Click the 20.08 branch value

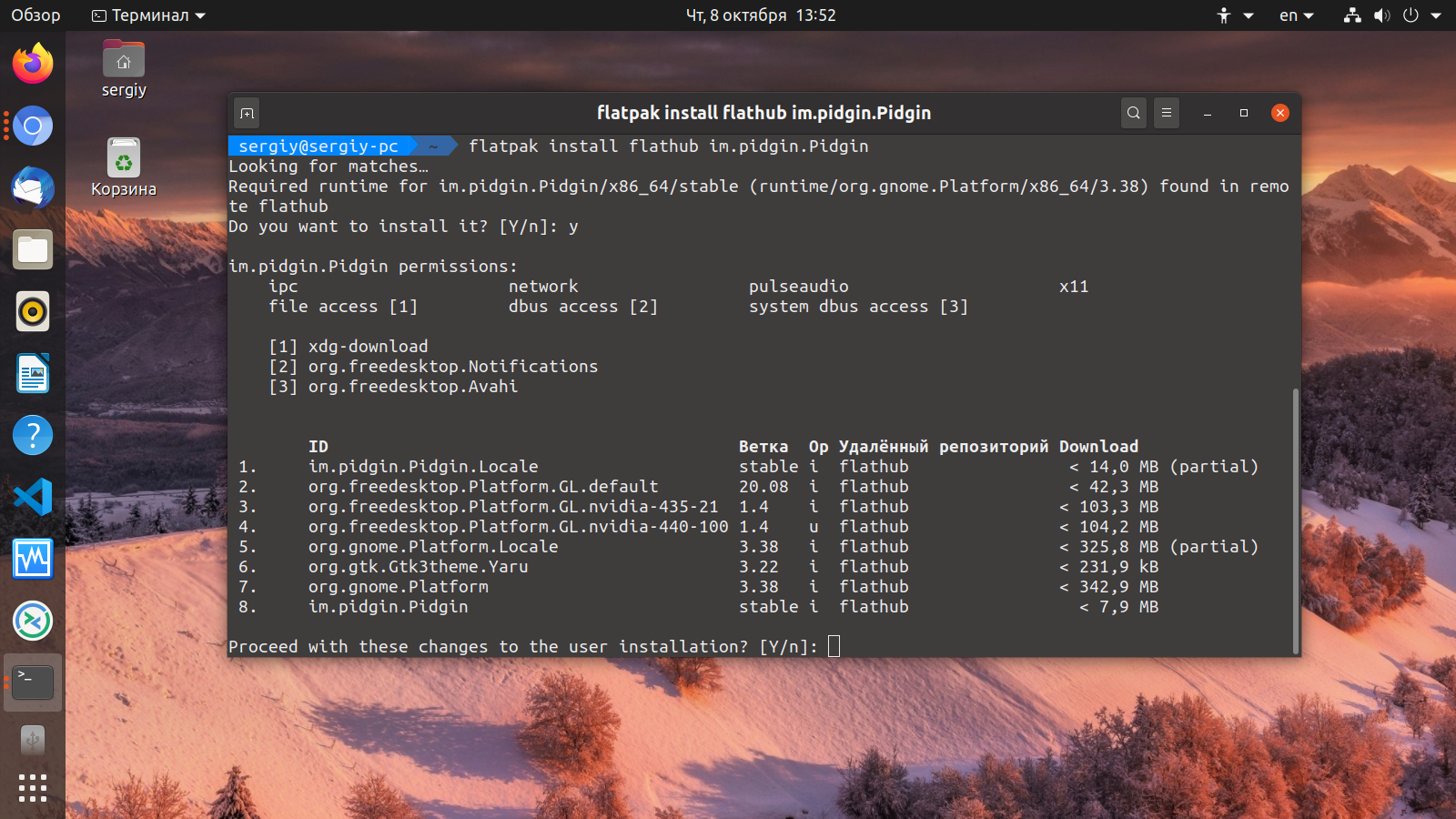click(x=763, y=487)
